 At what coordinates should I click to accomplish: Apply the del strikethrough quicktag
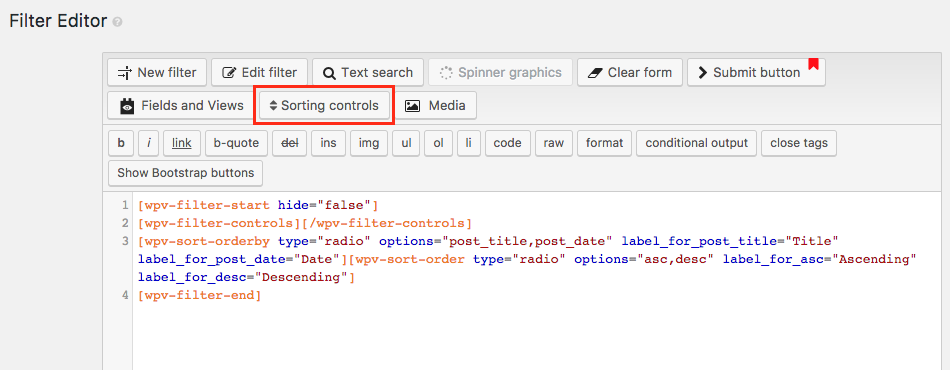click(x=289, y=144)
